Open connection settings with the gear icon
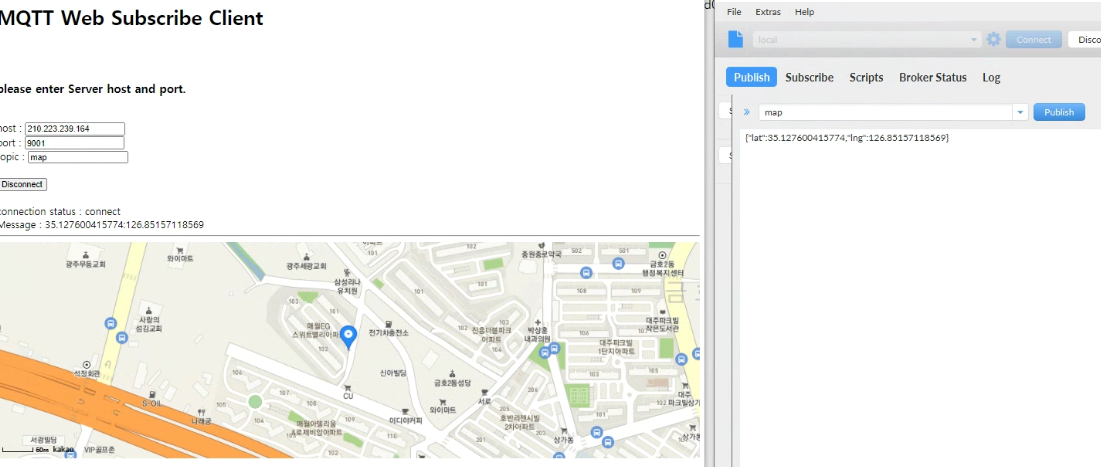The image size is (1101, 467). pos(993,39)
